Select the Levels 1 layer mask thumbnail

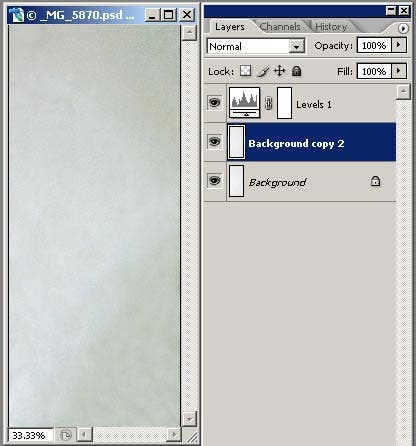tap(284, 103)
